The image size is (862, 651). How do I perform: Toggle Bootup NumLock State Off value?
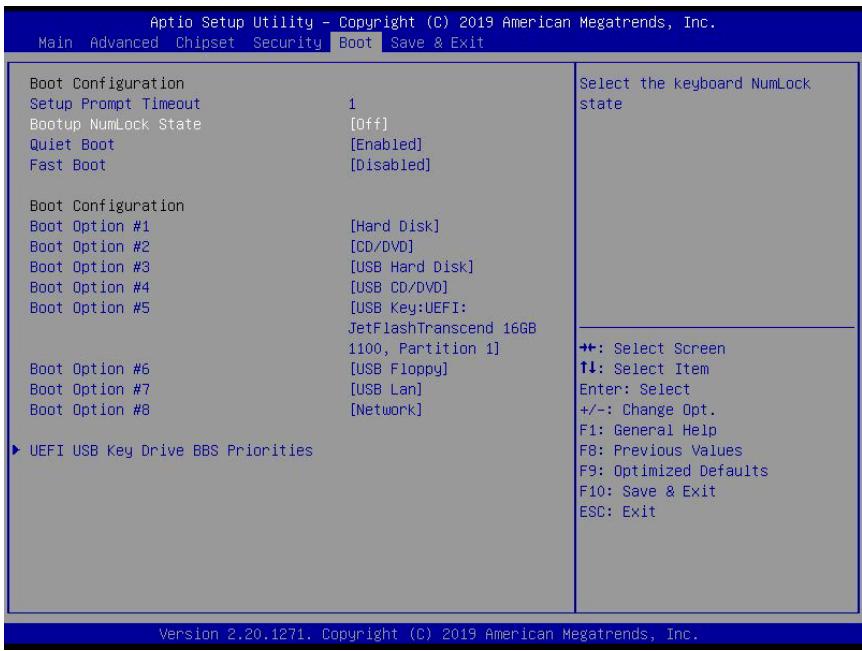pos(369,124)
